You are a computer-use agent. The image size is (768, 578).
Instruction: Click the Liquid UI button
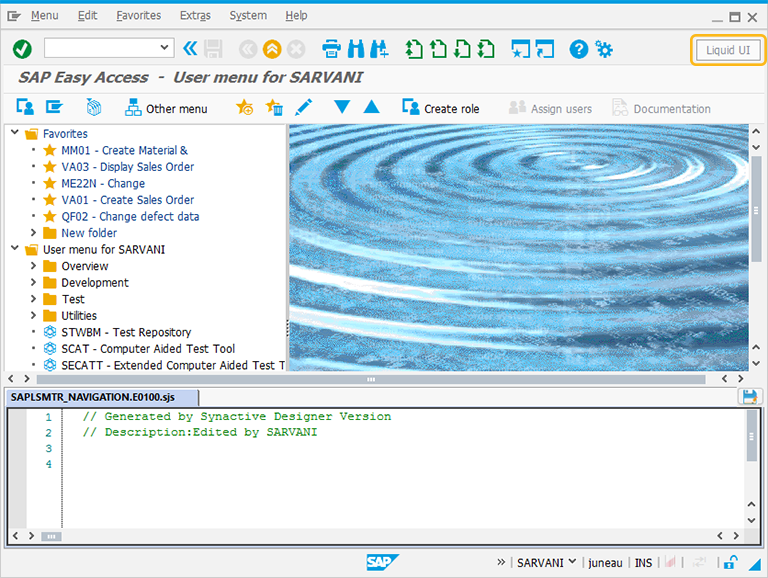coord(728,50)
